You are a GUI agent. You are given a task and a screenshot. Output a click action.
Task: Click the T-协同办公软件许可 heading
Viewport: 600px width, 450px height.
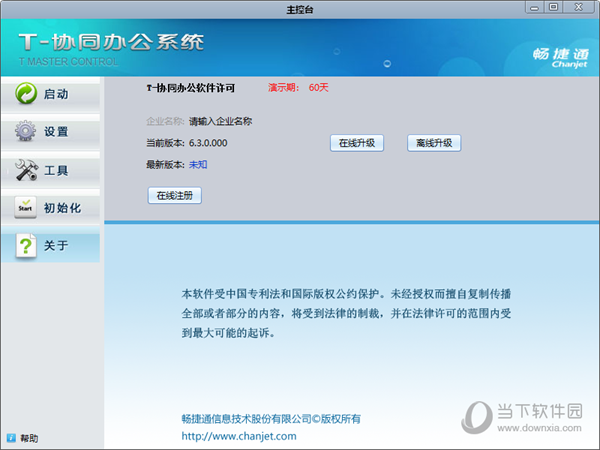191,88
